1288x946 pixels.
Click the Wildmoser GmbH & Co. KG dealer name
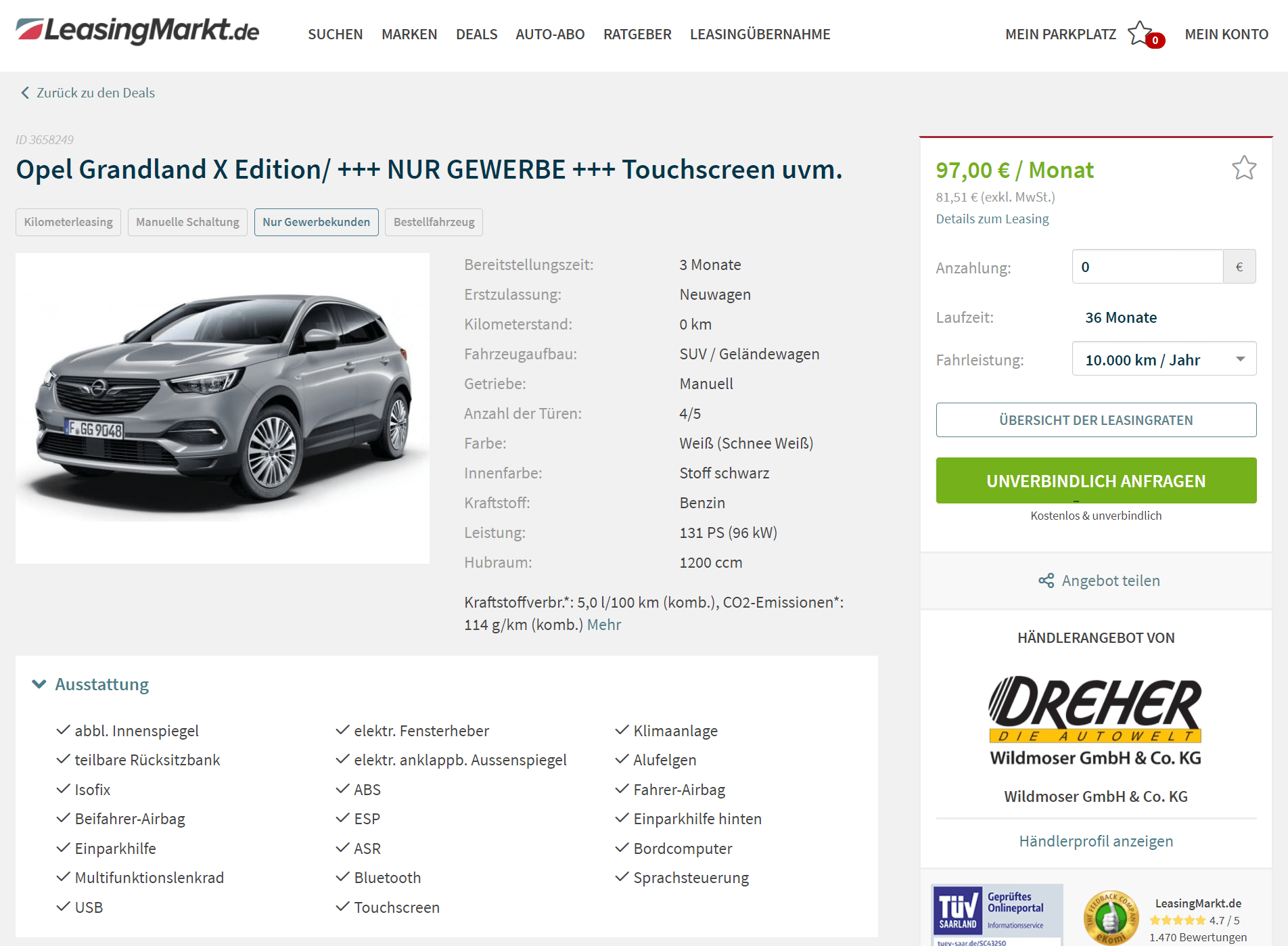[x=1096, y=796]
